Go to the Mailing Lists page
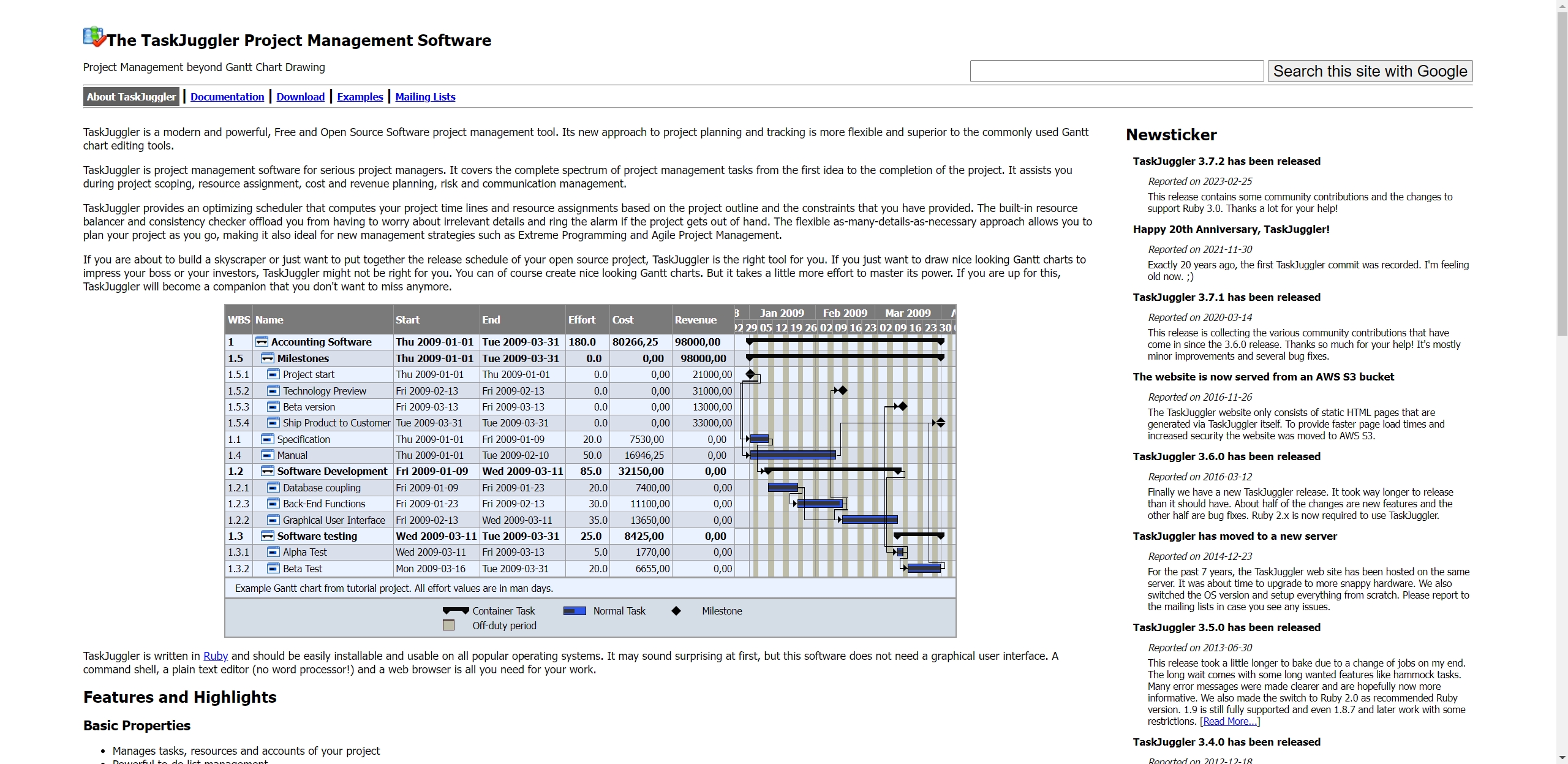The height and width of the screenshot is (764, 1568). 425,97
